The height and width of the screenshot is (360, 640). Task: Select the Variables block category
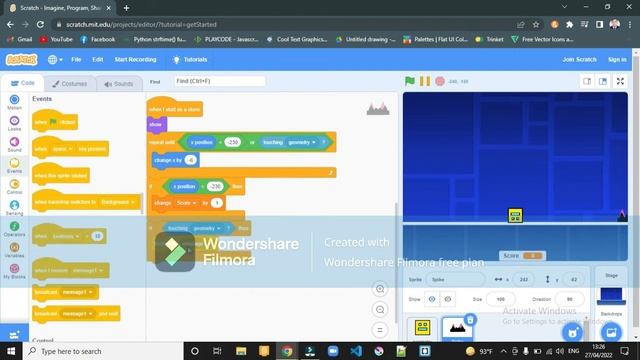14,250
